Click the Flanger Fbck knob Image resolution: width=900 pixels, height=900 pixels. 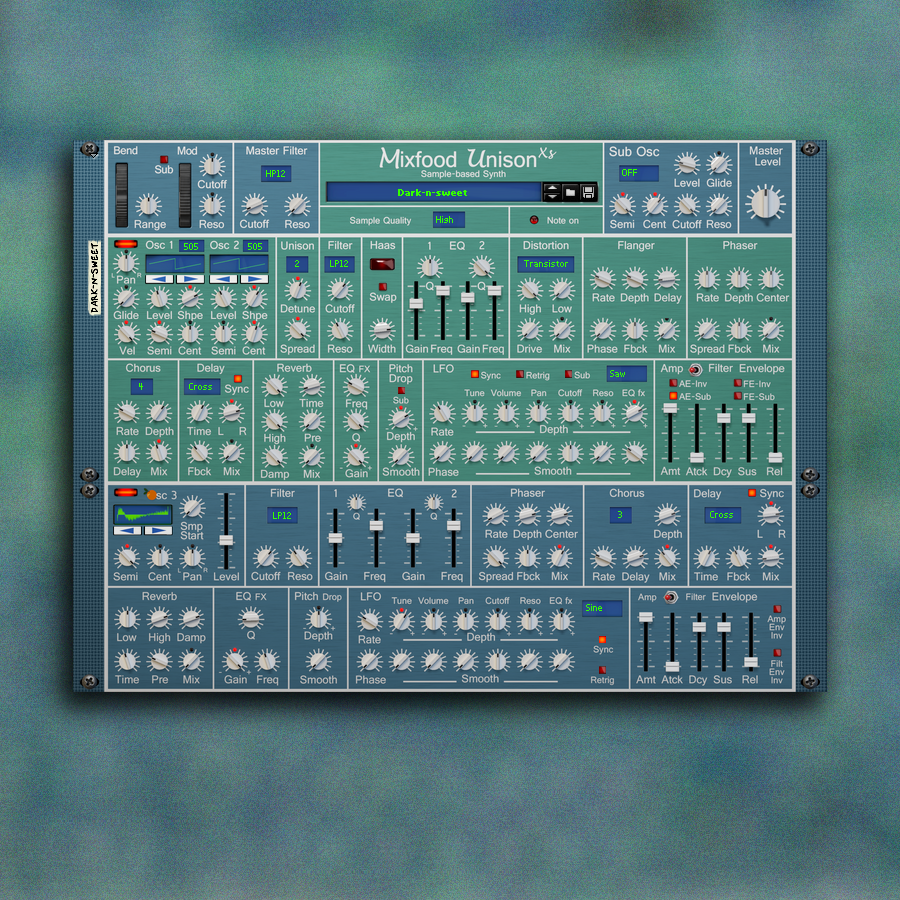pos(635,331)
